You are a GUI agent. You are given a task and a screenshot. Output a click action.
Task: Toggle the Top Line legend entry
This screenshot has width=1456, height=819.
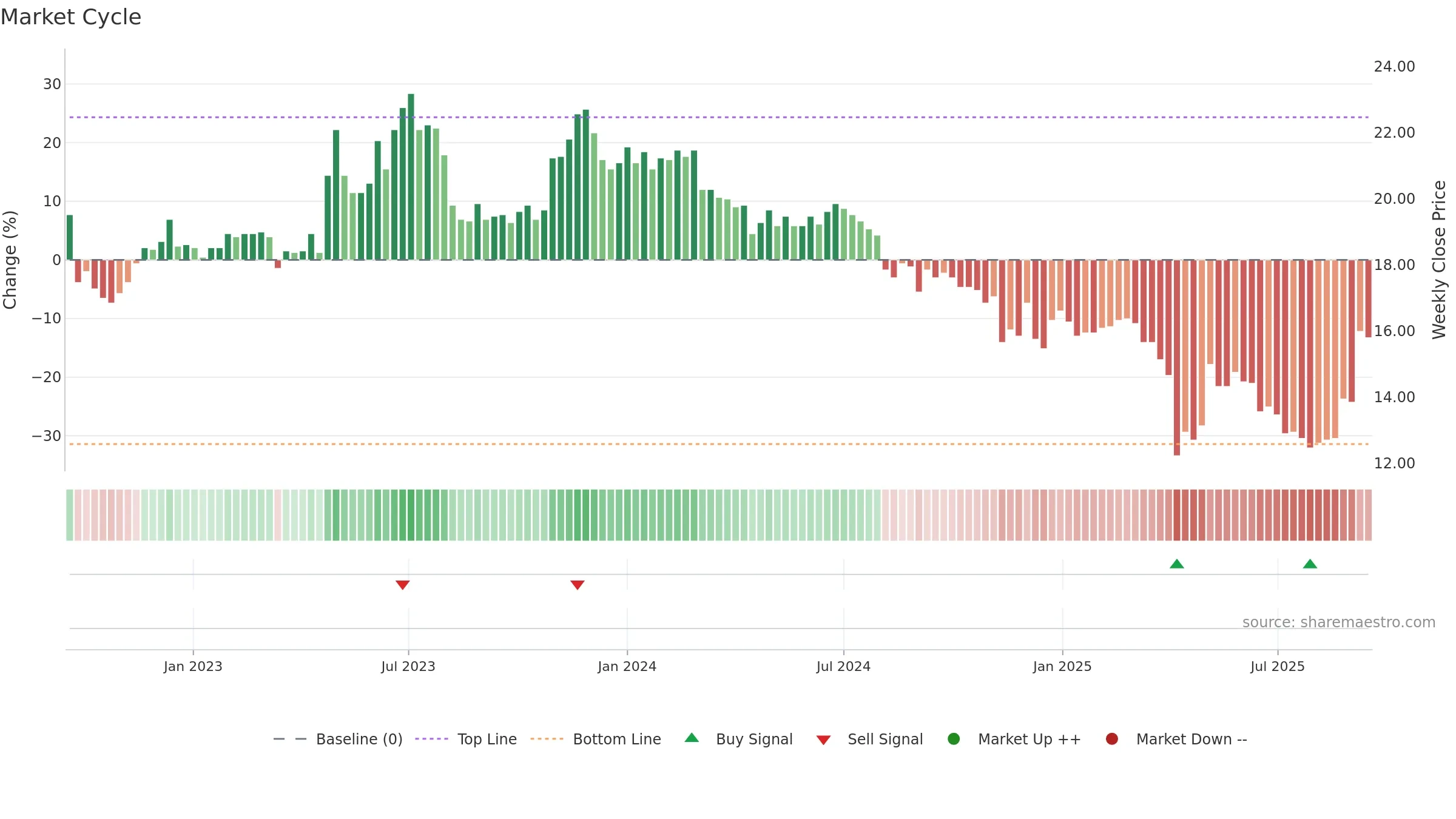coord(466,739)
